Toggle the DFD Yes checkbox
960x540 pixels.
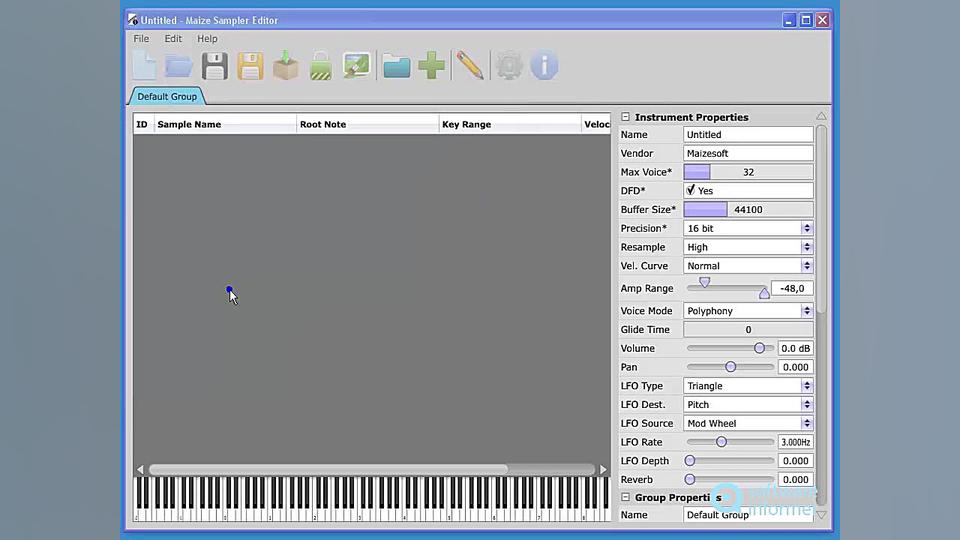tap(691, 190)
